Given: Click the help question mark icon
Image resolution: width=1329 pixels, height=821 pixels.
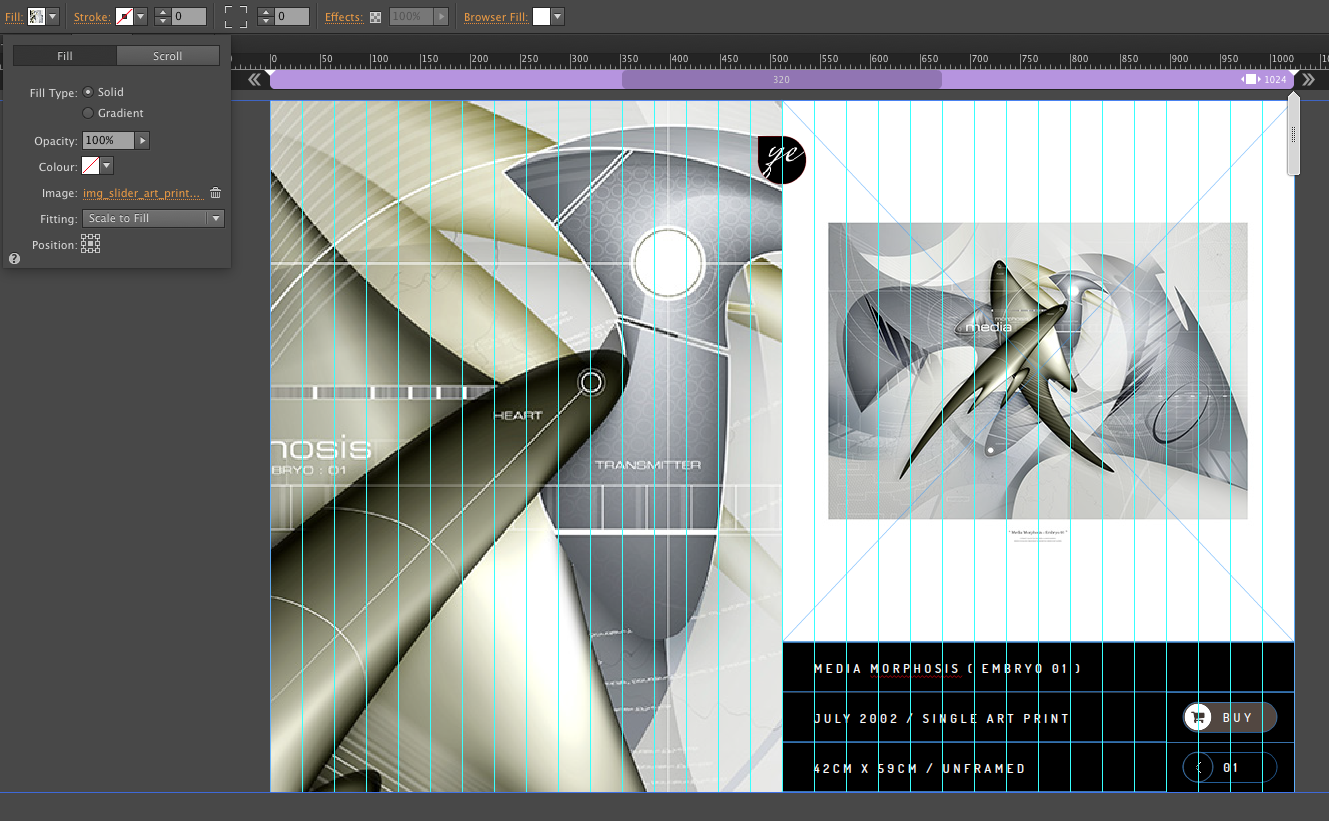Looking at the screenshot, I should coord(14,258).
